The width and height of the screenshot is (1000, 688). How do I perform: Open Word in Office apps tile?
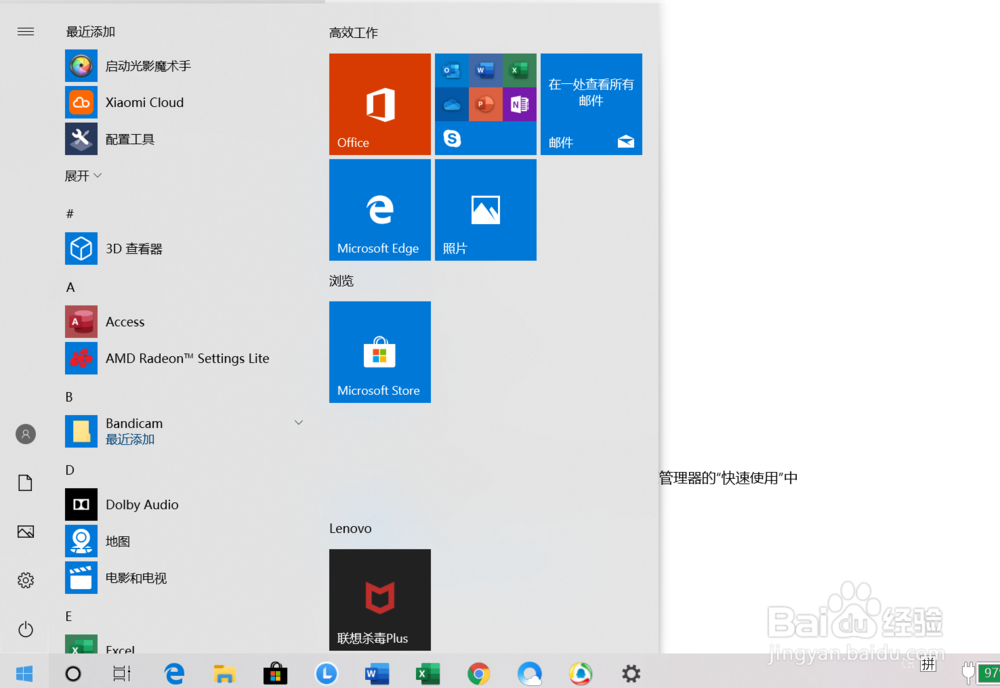click(485, 70)
